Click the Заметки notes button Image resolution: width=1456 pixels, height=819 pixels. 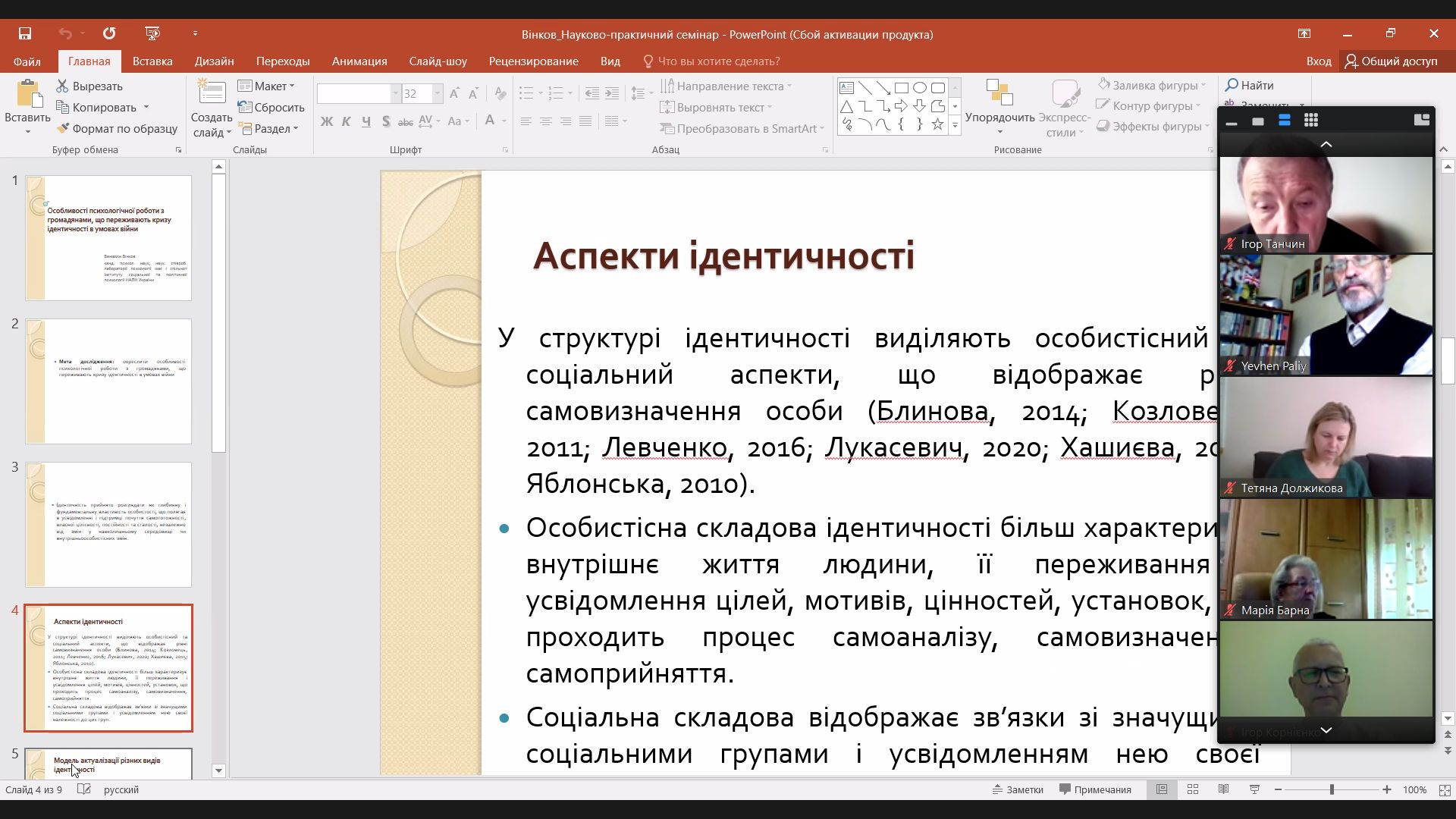pos(1018,789)
